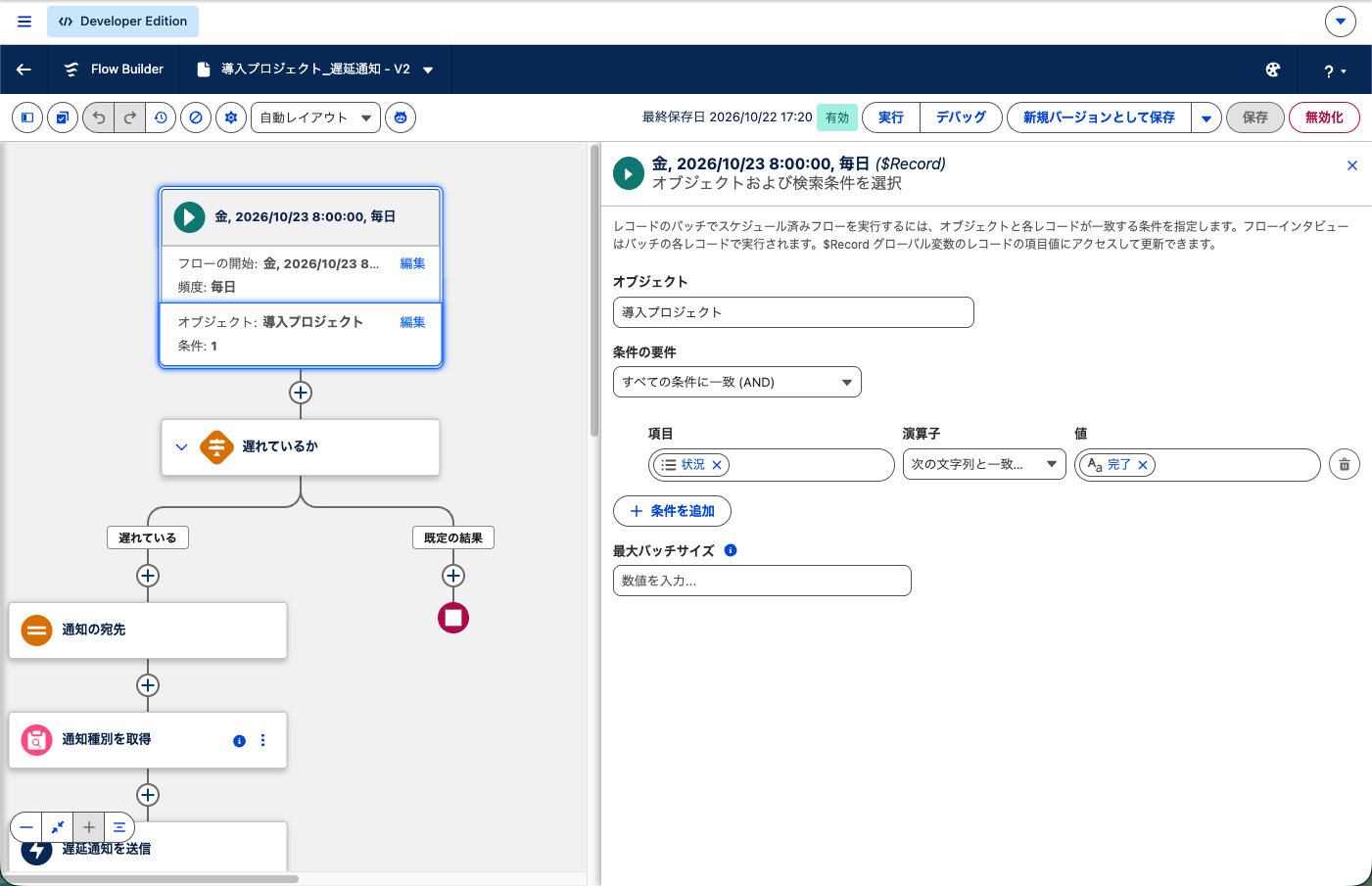The height and width of the screenshot is (886, 1372).
Task: Click the end element stop icon
Action: (x=453, y=618)
